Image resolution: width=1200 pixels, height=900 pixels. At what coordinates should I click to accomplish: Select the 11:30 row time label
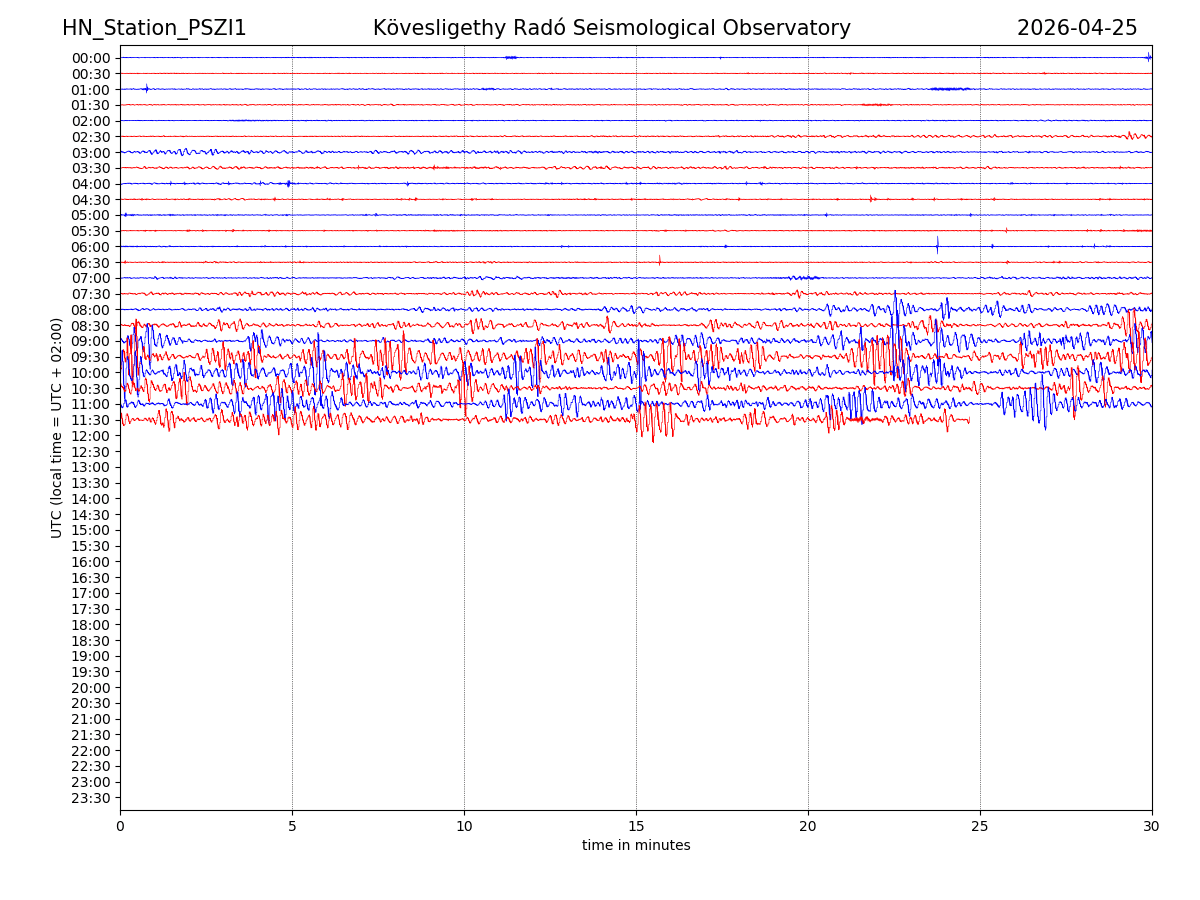tap(91, 420)
